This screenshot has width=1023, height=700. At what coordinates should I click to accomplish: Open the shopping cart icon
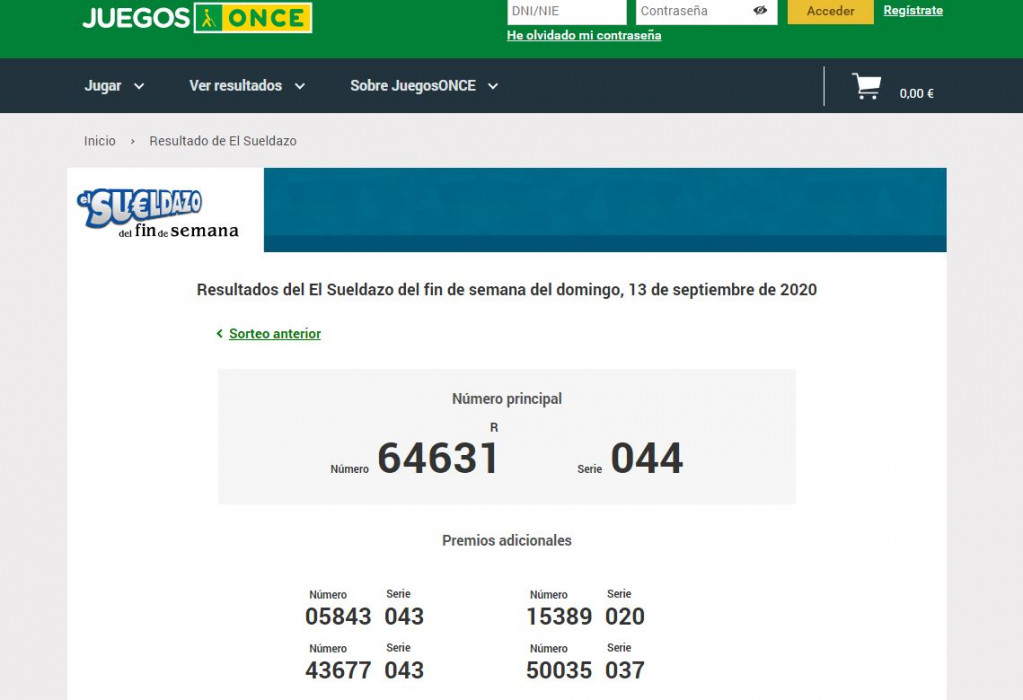click(x=866, y=86)
